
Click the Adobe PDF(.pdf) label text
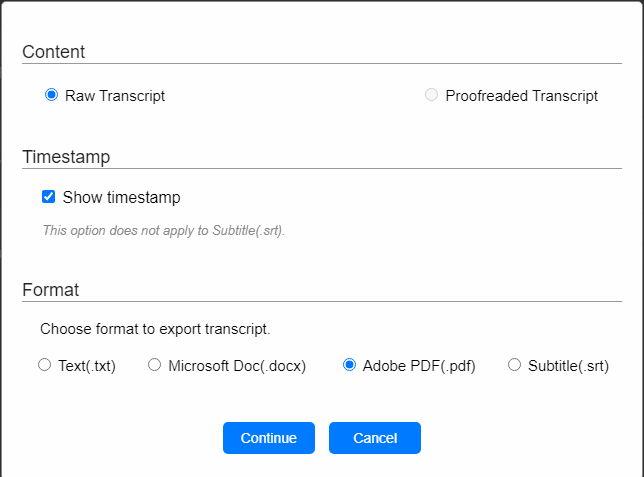419,366
